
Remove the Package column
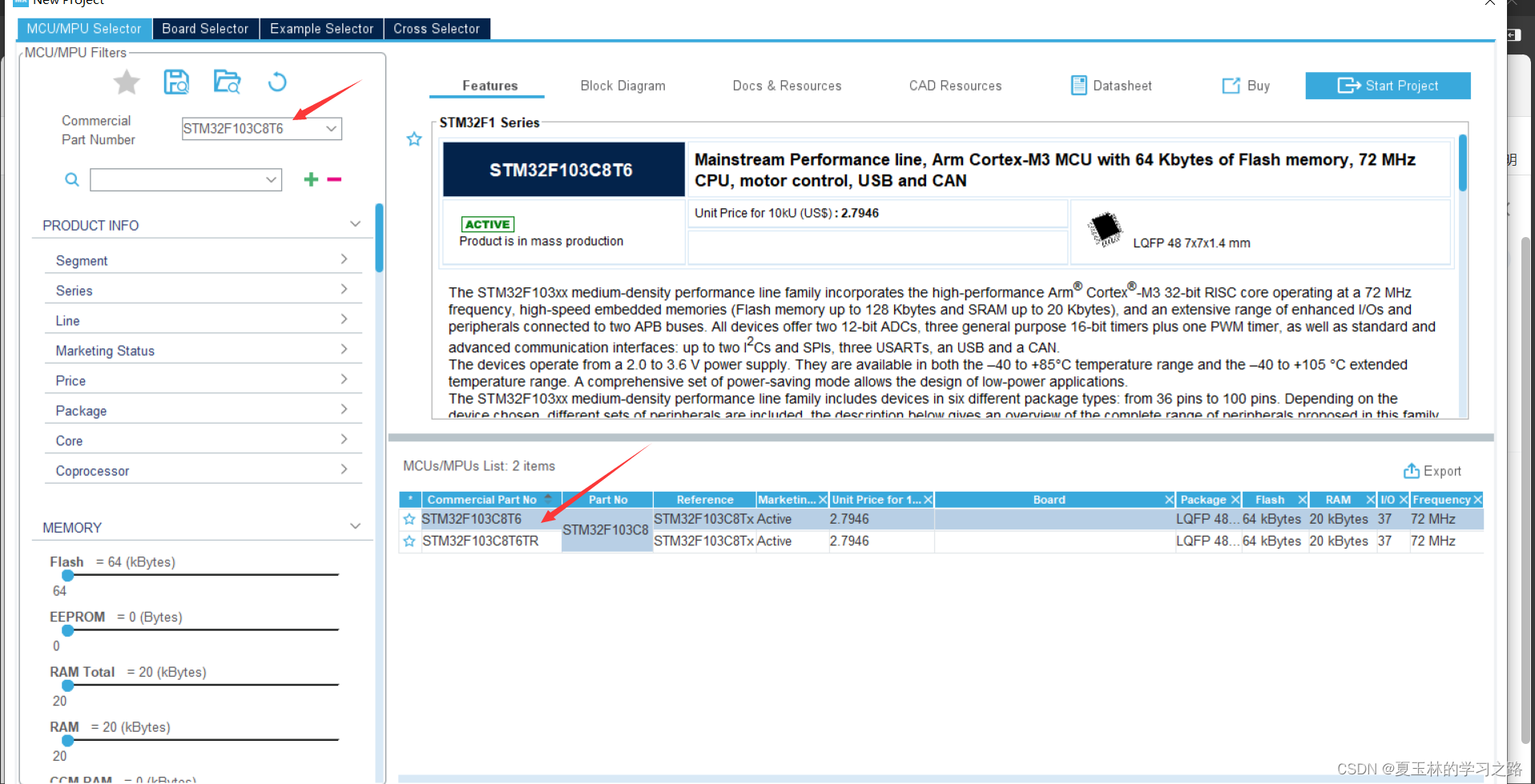point(1235,500)
